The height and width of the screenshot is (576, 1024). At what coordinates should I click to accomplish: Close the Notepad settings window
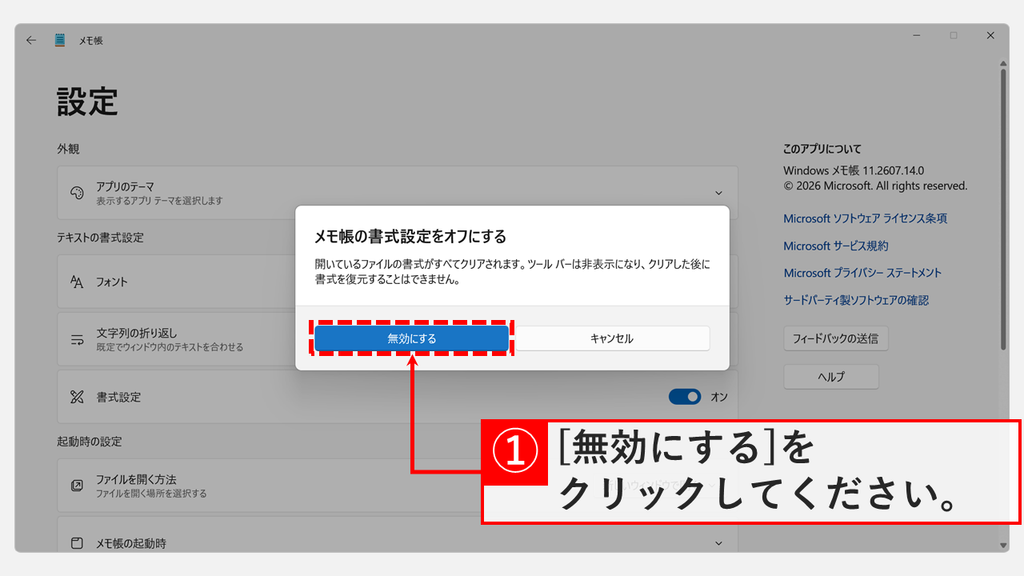[990, 36]
